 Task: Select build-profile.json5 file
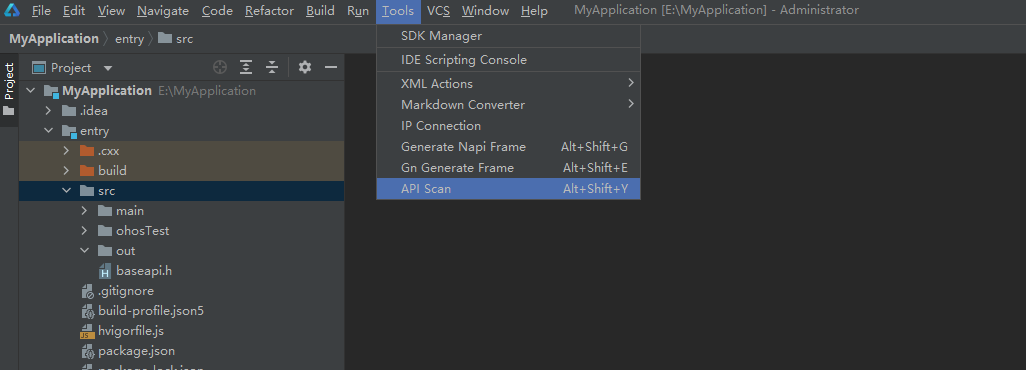143,311
